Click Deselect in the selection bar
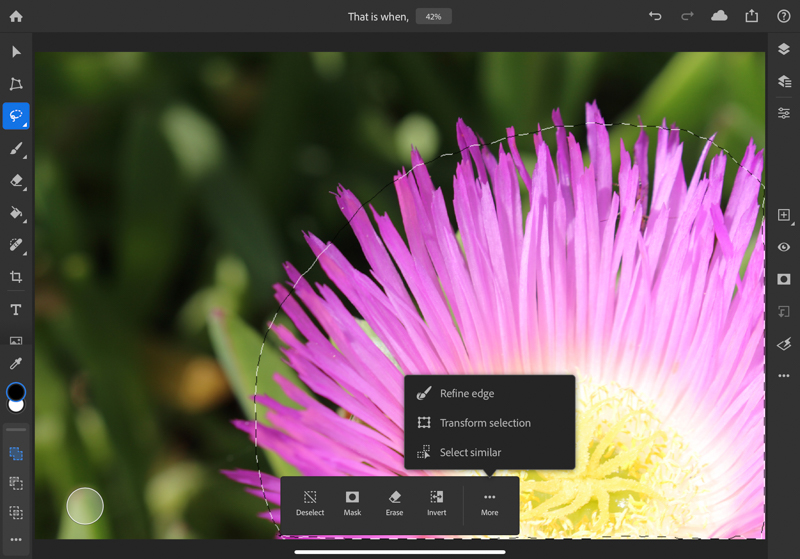Screen dimensions: 800x559 [x=310, y=503]
